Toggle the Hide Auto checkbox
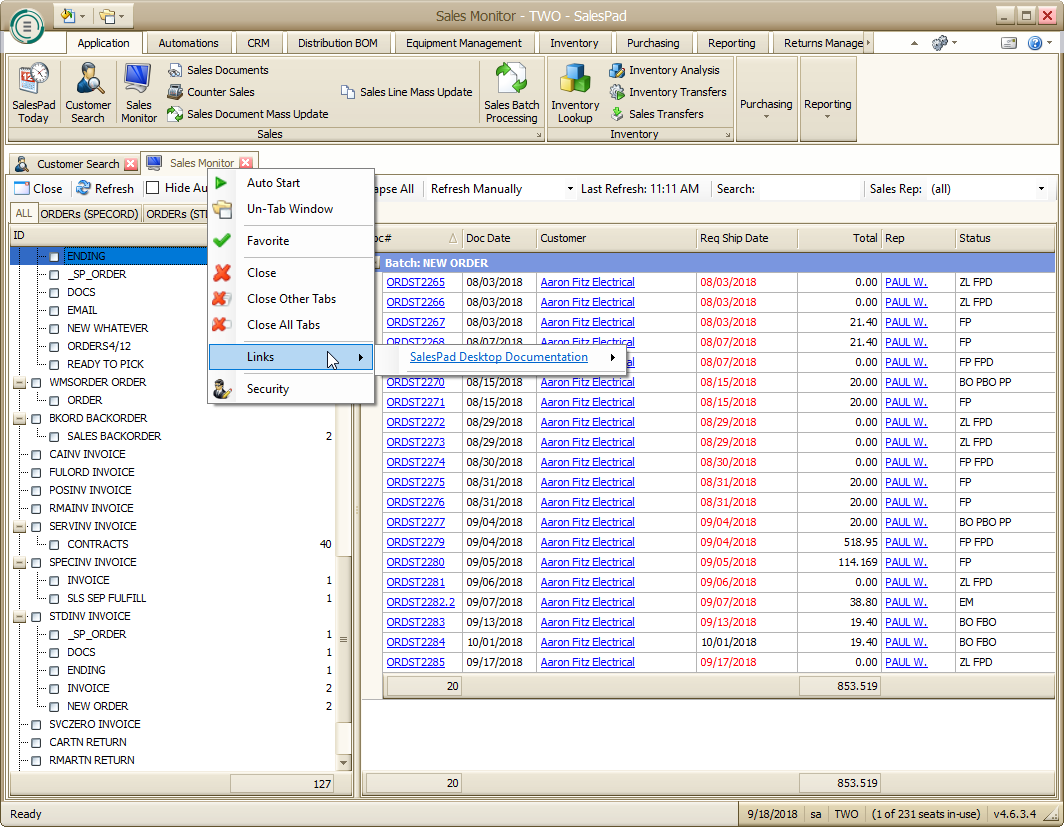 coord(153,188)
